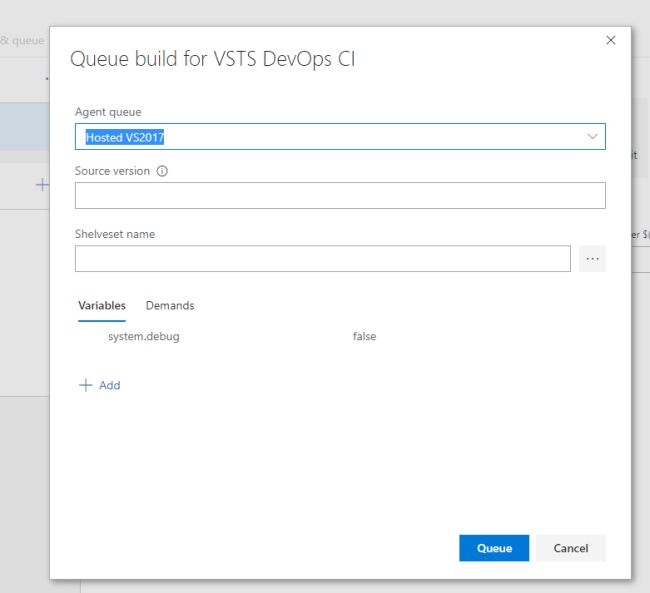Click the background plus icon behind the dialog
The image size is (650, 593).
pos(42,185)
